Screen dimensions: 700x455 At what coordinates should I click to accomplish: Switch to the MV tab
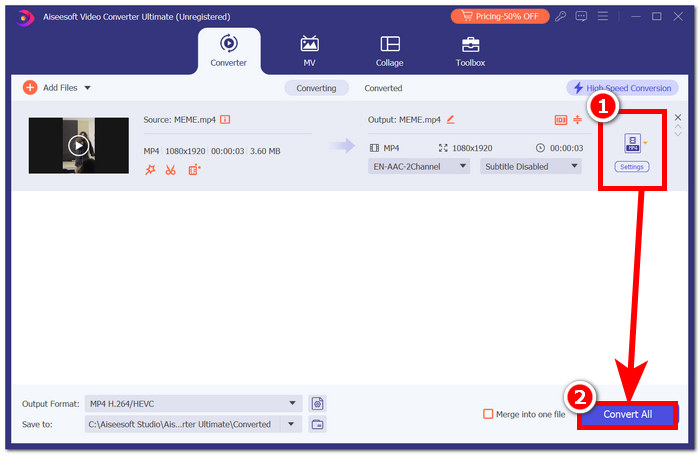(310, 50)
